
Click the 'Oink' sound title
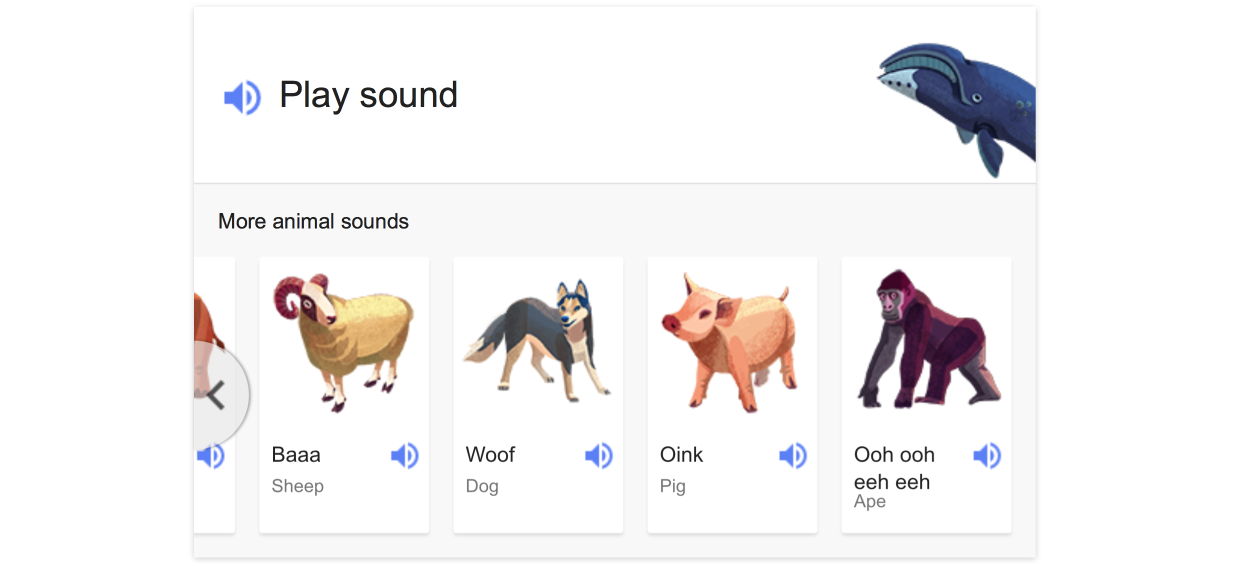point(681,455)
